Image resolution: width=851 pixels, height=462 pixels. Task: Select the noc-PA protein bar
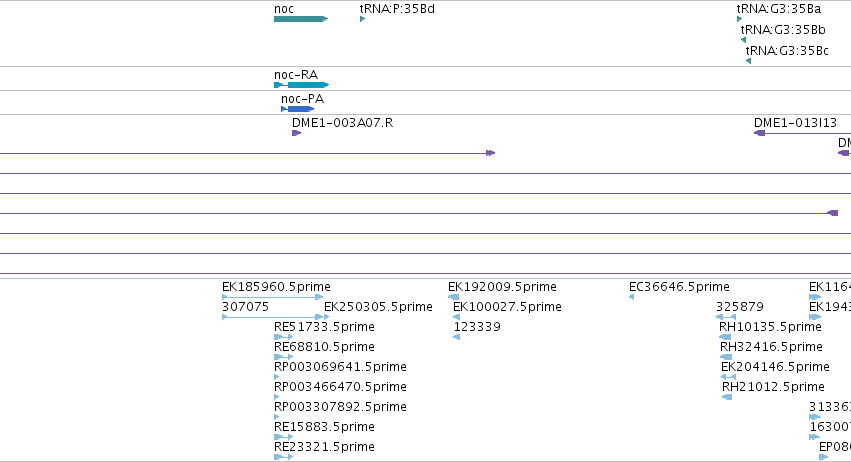click(297, 109)
